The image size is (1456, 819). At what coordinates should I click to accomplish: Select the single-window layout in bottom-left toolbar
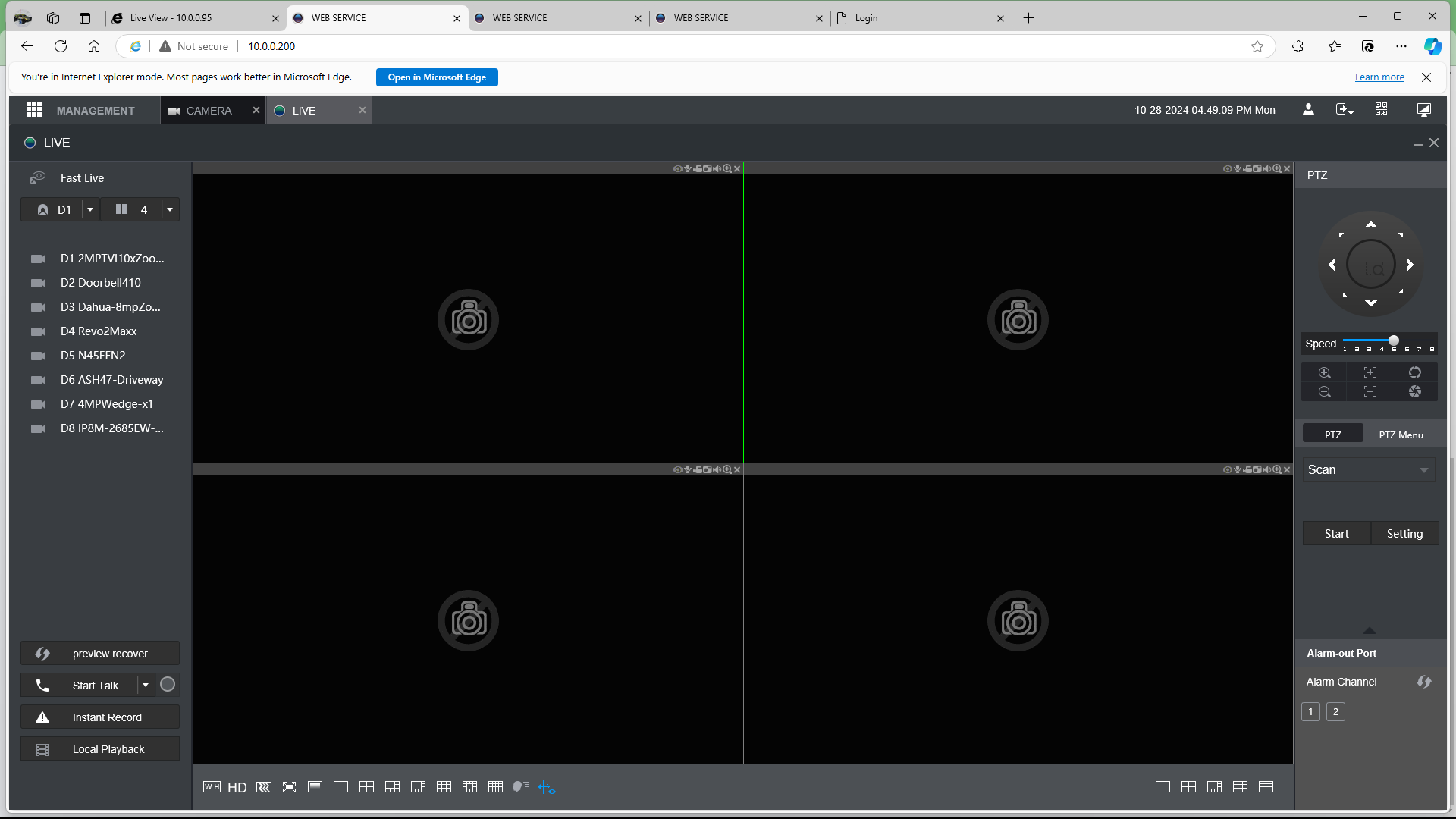(340, 787)
